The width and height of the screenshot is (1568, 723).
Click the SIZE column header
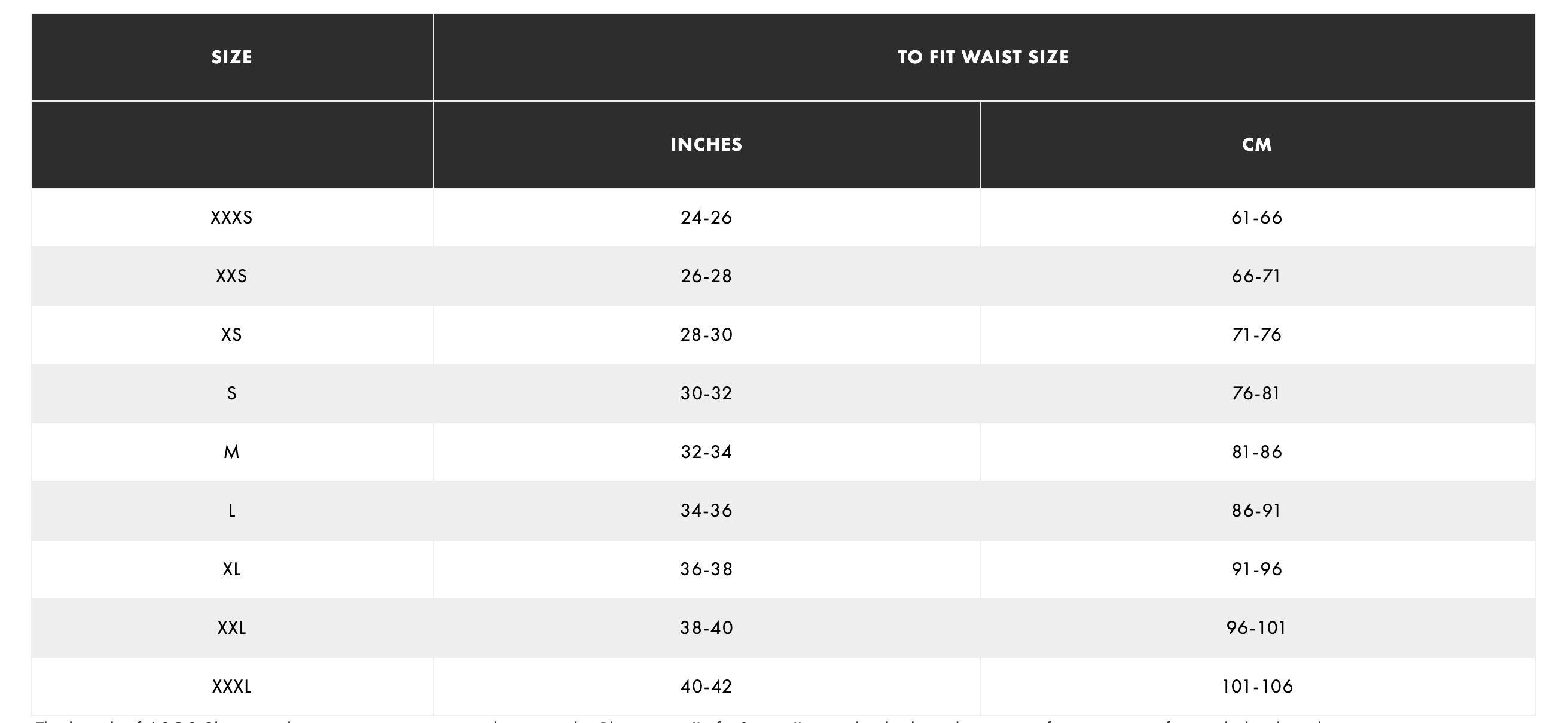(x=232, y=57)
